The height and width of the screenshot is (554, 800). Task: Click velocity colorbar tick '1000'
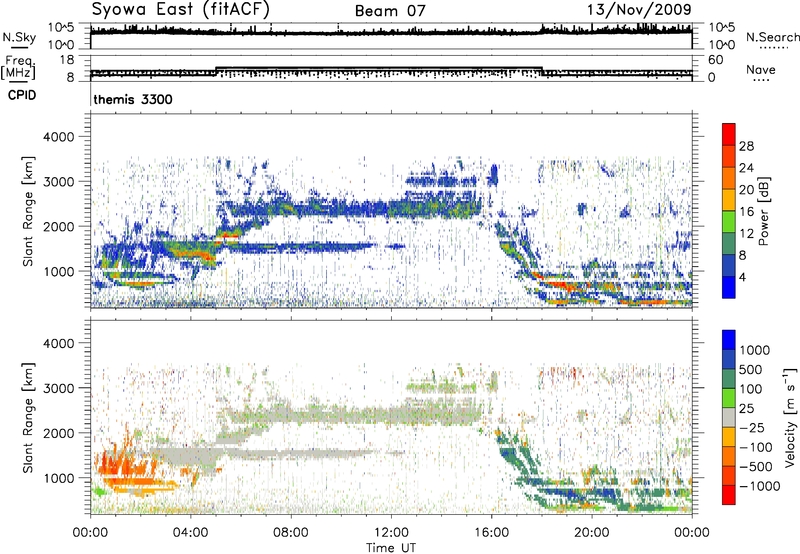click(755, 350)
